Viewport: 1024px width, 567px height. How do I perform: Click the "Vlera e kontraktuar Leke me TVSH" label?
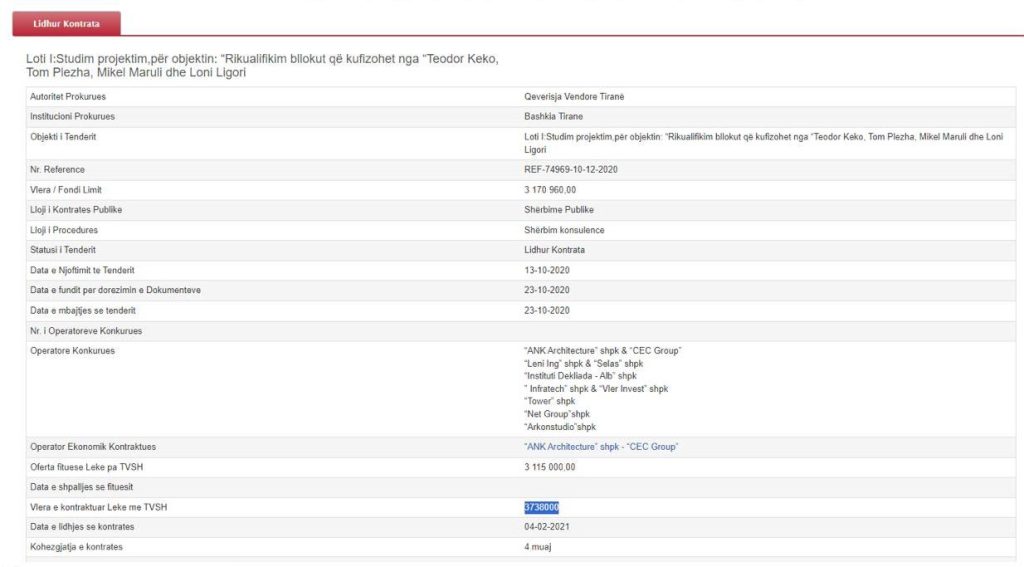point(98,507)
